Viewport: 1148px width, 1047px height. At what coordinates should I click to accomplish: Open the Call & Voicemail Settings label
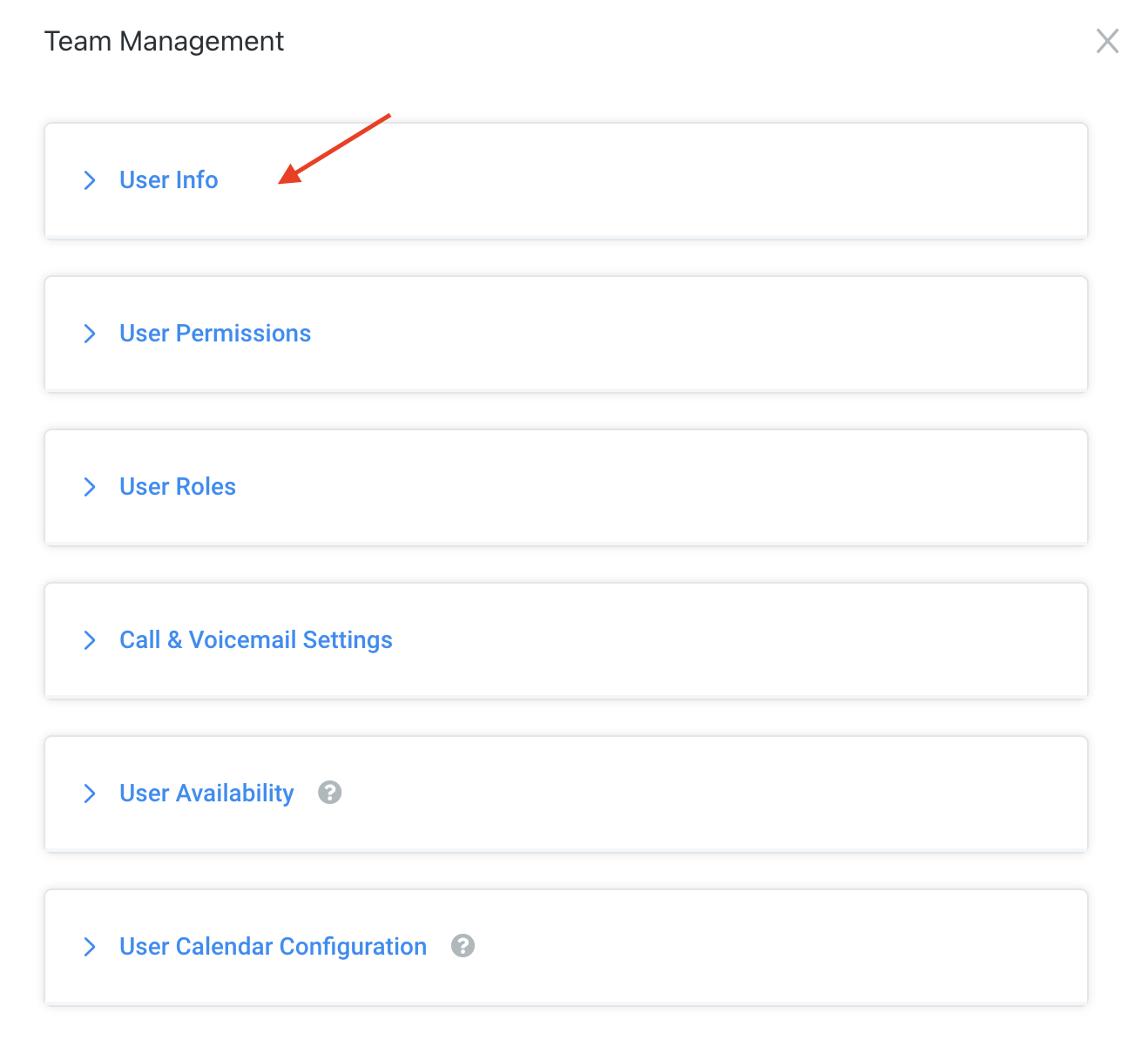point(256,640)
